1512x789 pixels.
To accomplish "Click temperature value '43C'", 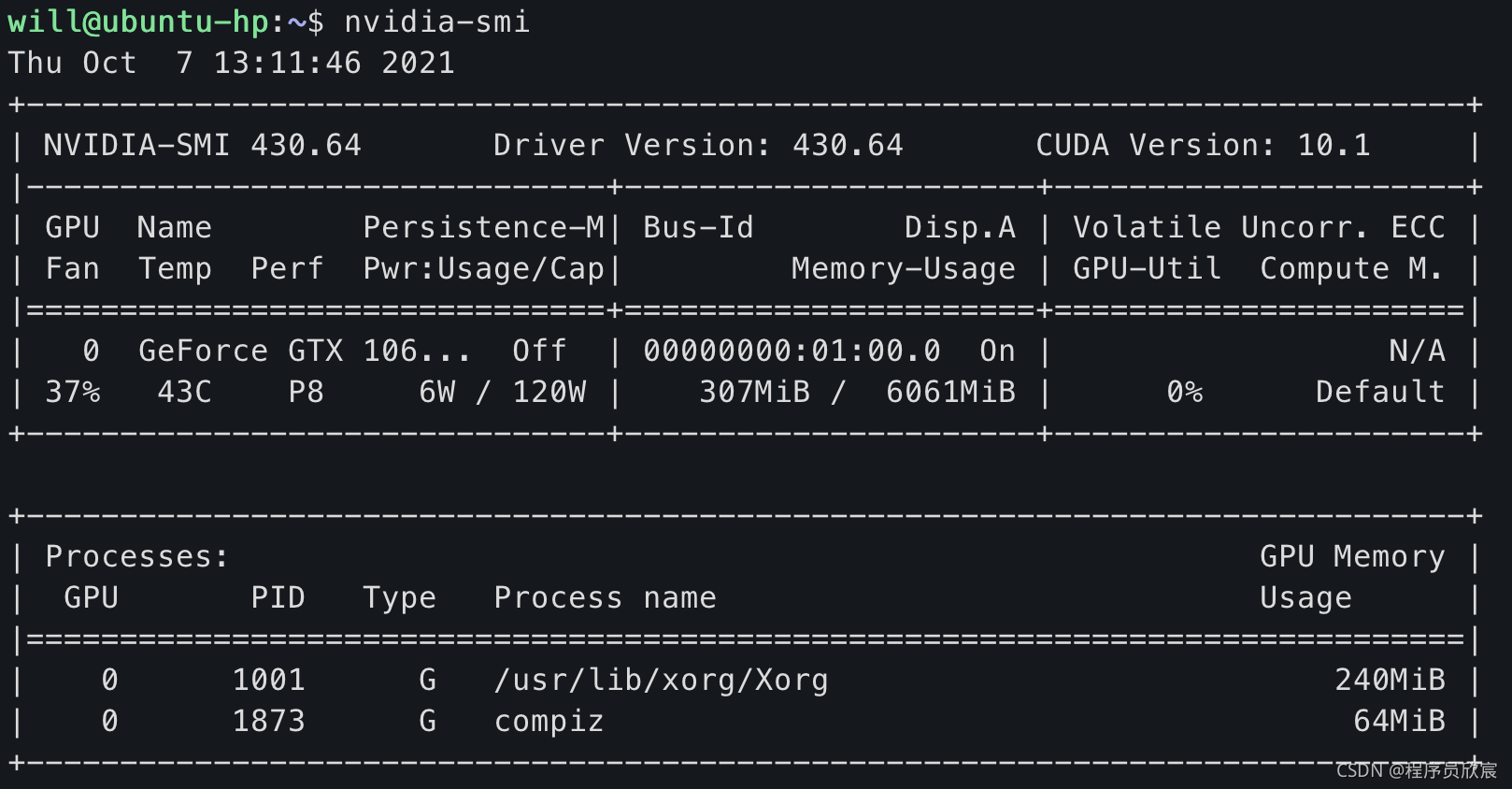I will pyautogui.click(x=184, y=392).
